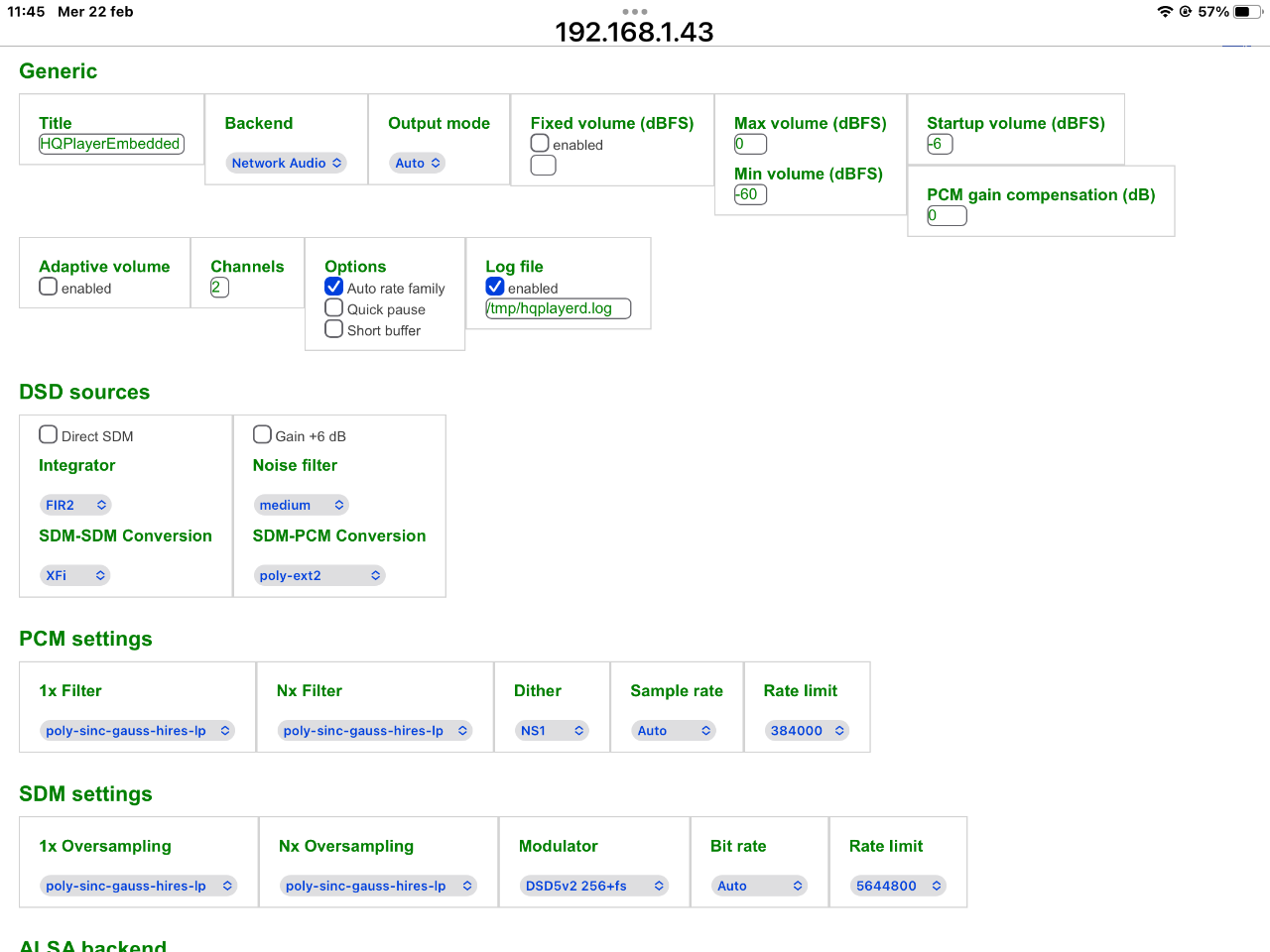Click the log file path field
Image resolution: width=1270 pixels, height=952 pixels.
[559, 308]
